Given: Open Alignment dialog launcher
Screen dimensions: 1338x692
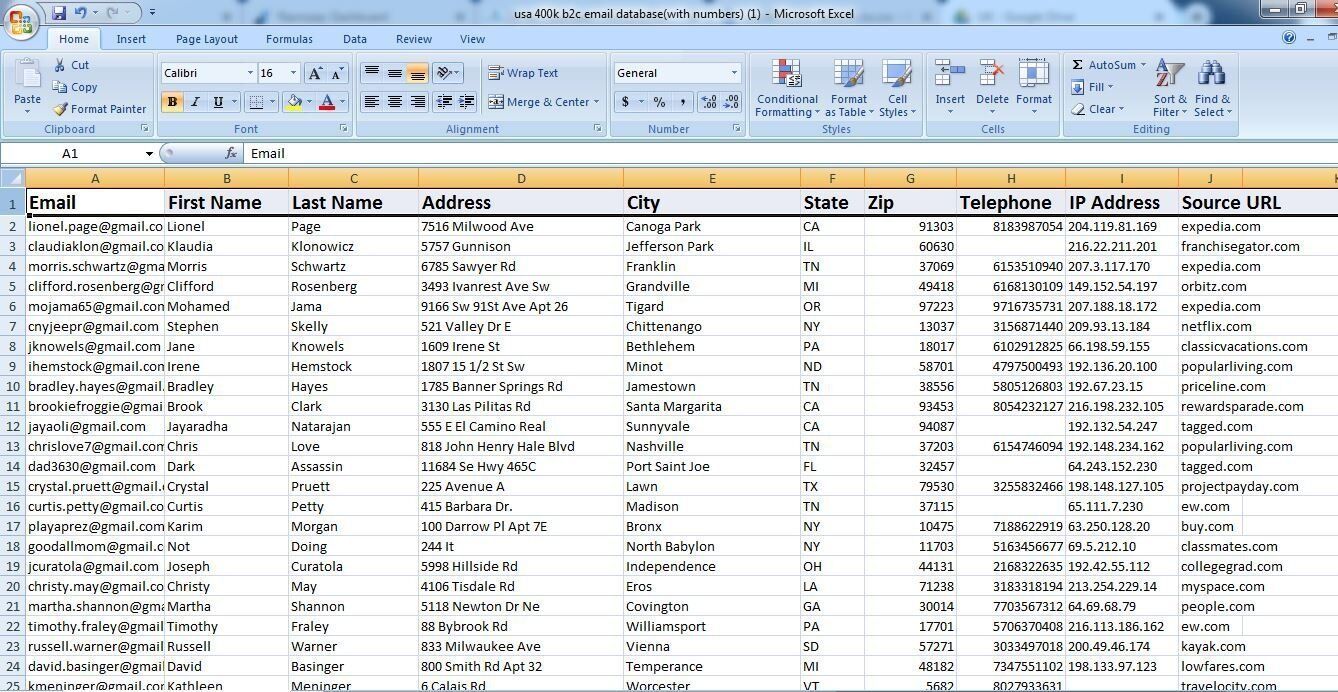Looking at the screenshot, I should pyautogui.click(x=598, y=129).
